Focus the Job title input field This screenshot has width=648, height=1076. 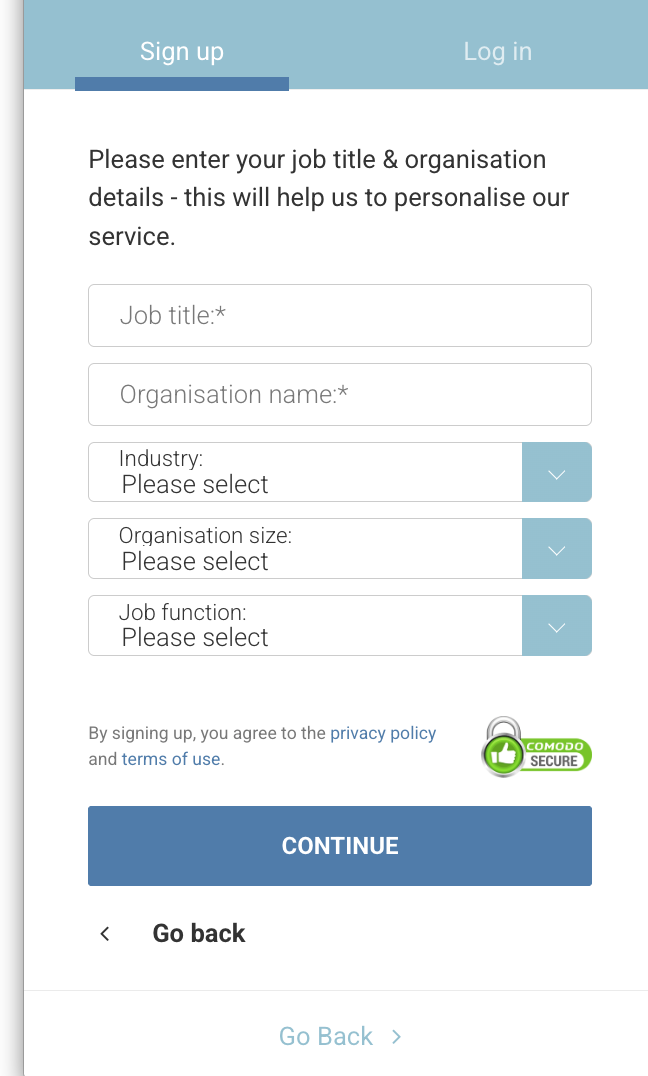(340, 316)
